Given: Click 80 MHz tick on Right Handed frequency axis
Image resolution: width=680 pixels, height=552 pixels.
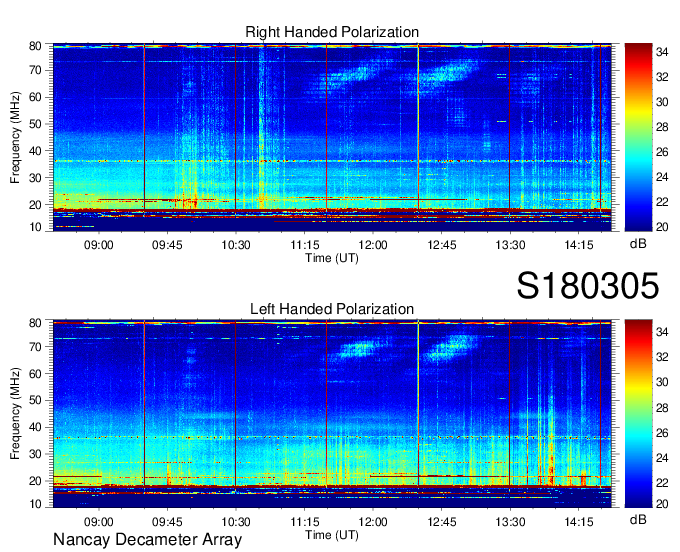Looking at the screenshot, I should 35,46.
